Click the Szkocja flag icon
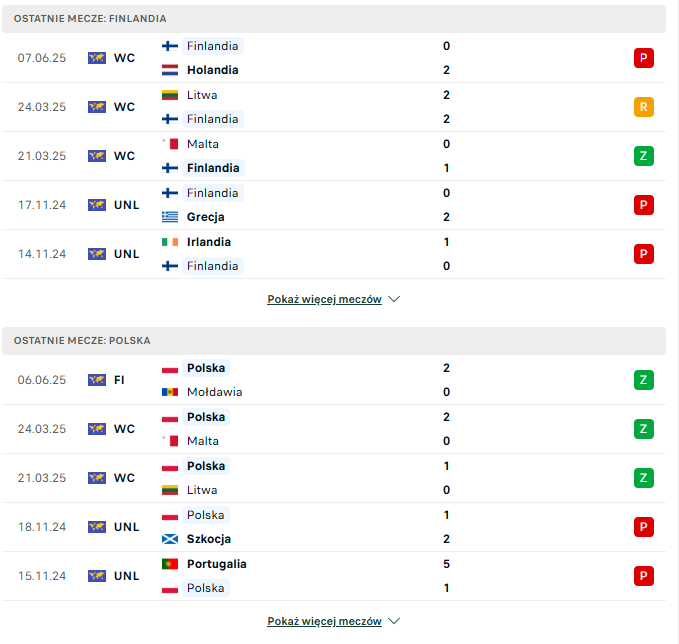Screen dimensions: 679x644 tap(170, 539)
